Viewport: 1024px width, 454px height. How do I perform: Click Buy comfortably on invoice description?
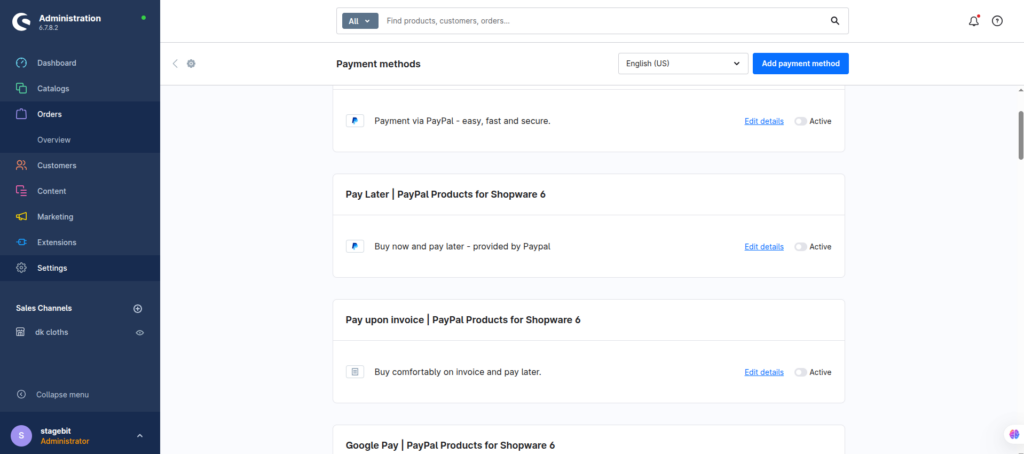point(458,372)
